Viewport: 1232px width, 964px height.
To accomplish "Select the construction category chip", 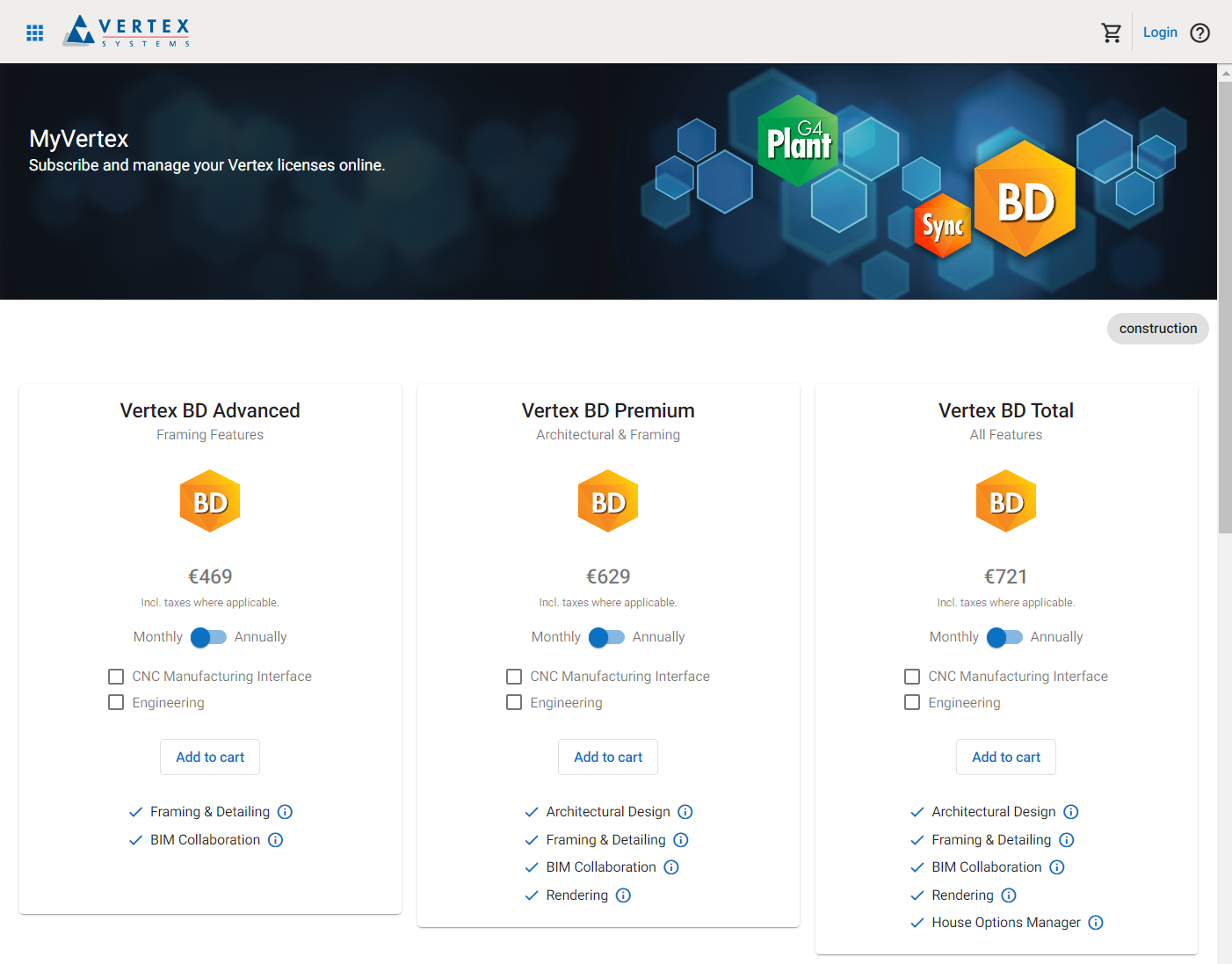I will pos(1157,329).
